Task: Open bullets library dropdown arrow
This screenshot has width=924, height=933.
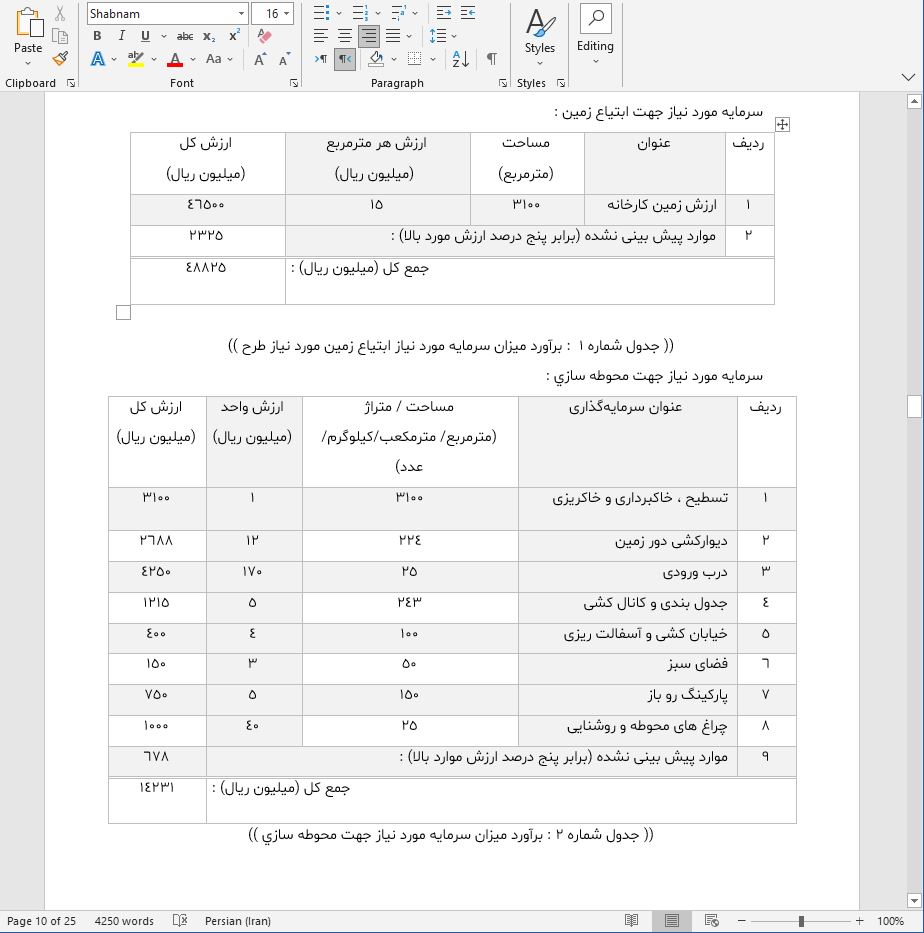Action: click(x=339, y=12)
